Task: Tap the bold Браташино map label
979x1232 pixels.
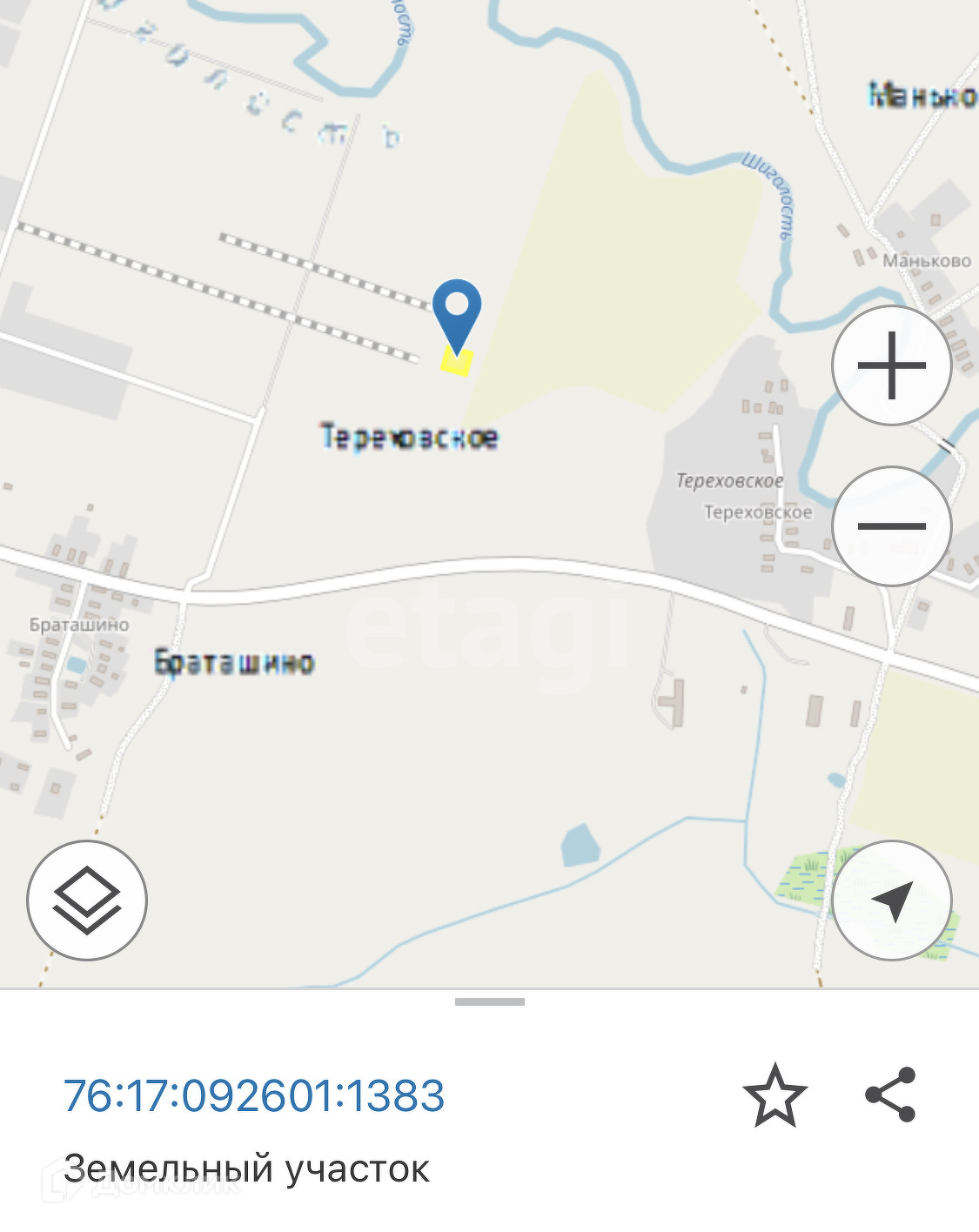Action: click(x=234, y=662)
